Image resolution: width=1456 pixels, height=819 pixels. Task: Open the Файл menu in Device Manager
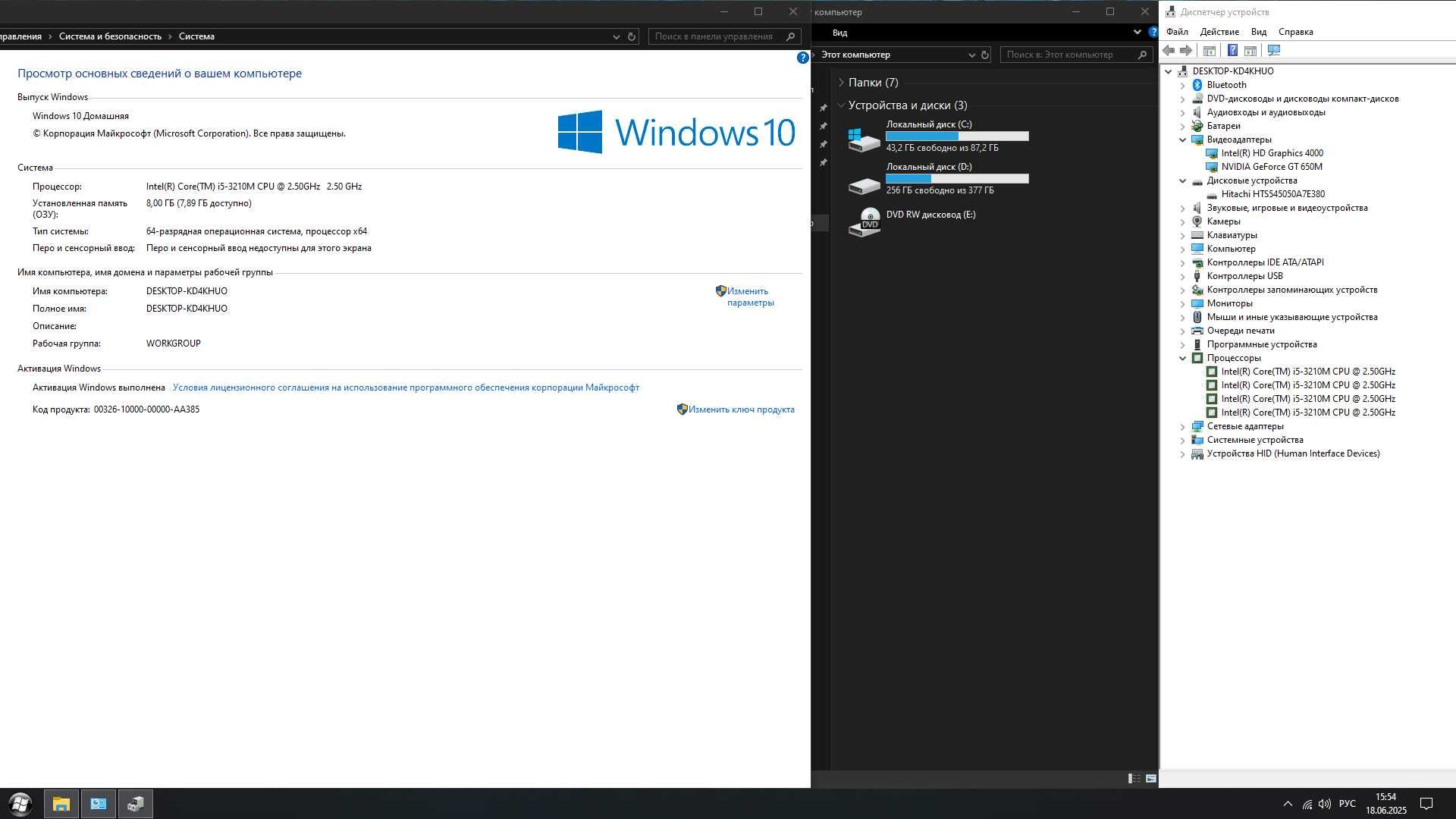click(x=1177, y=32)
